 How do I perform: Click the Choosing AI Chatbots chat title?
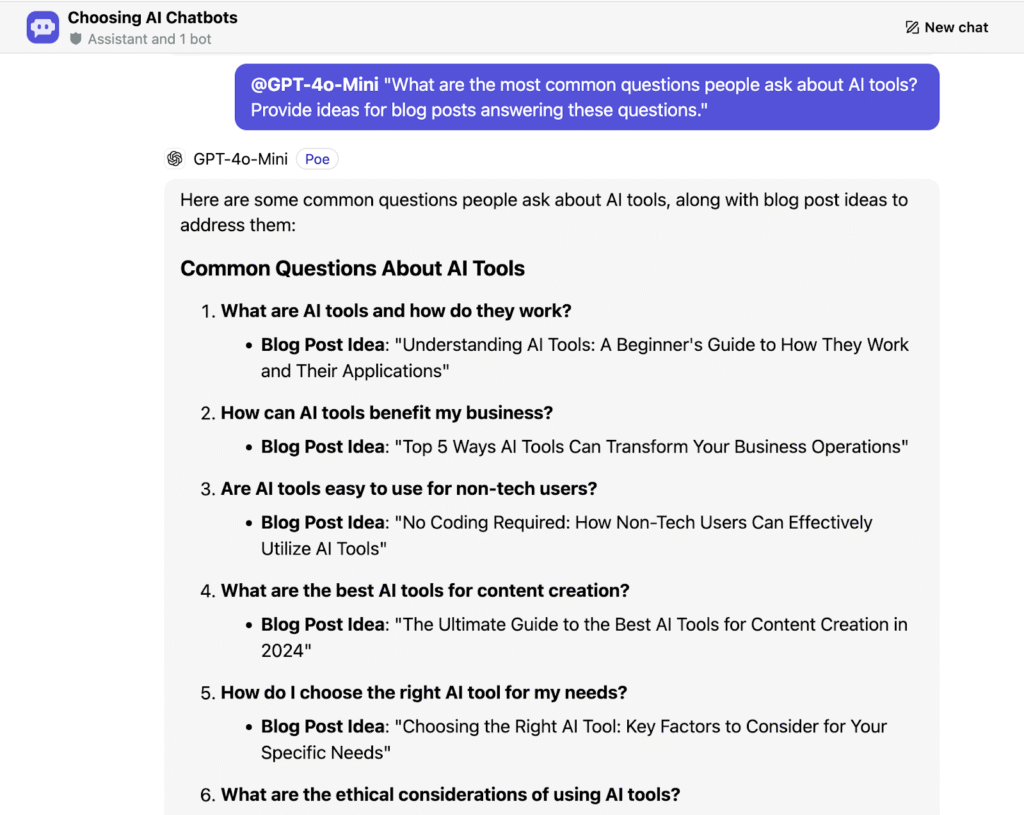pyautogui.click(x=153, y=18)
